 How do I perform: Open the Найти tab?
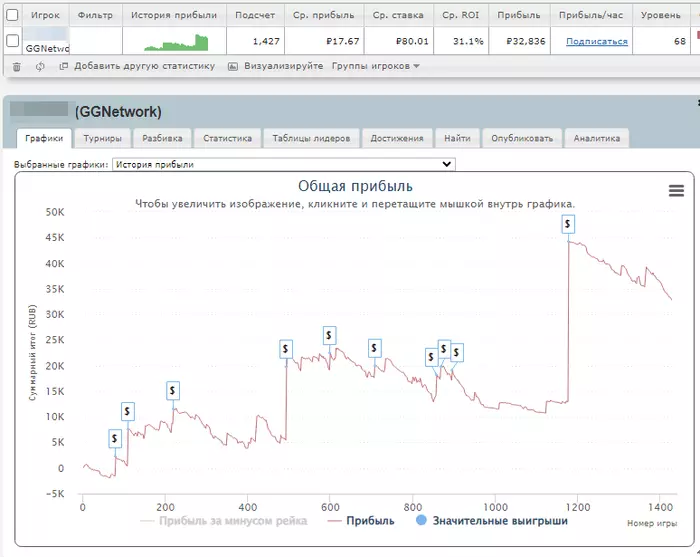(x=457, y=138)
